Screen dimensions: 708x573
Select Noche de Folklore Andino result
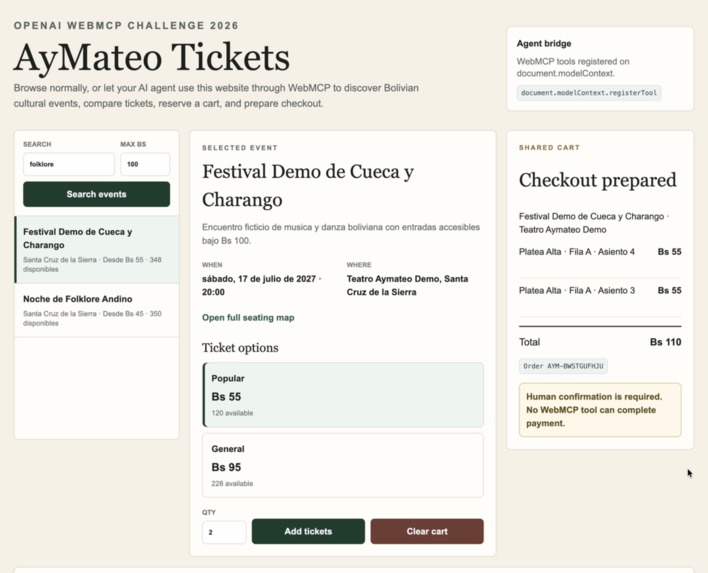[x=97, y=311]
